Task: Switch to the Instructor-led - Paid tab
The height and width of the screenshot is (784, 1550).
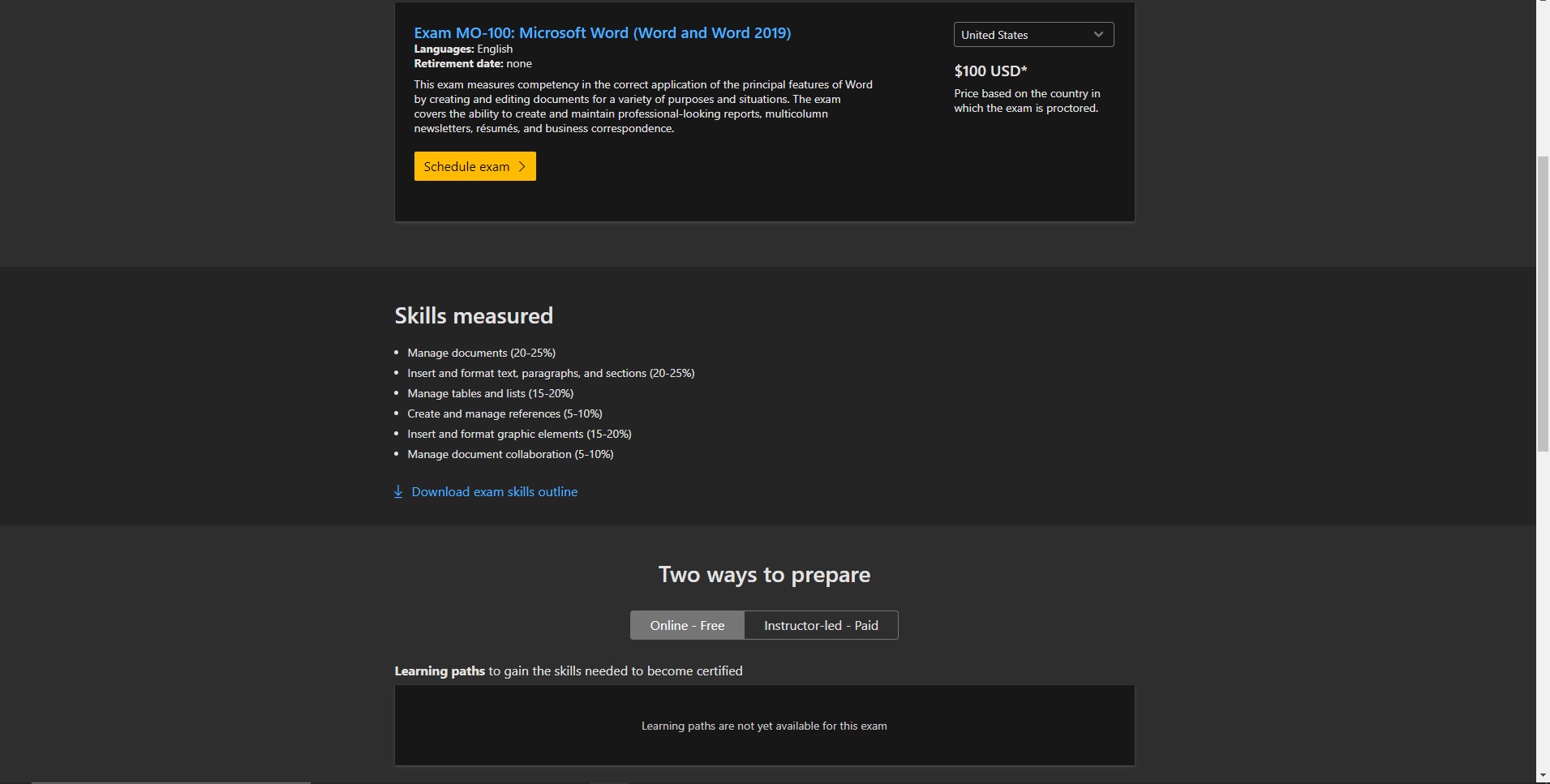Action: (821, 625)
